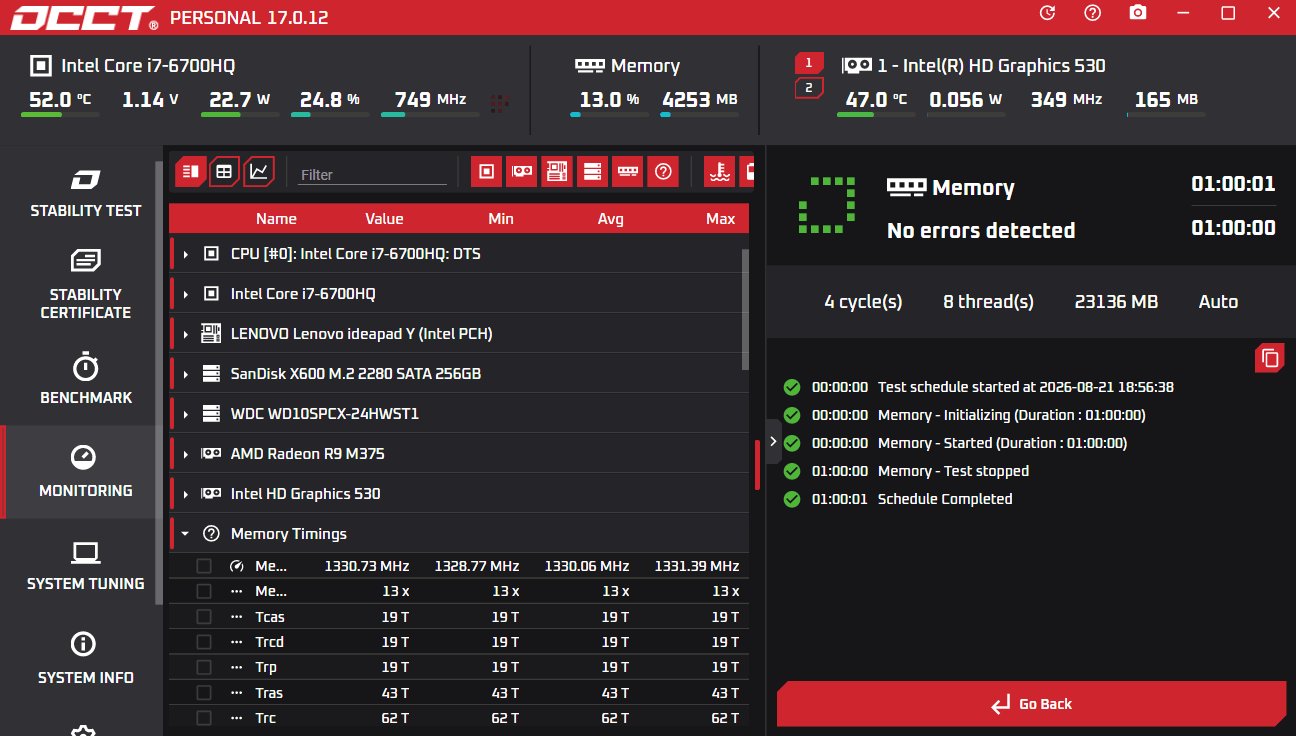Image resolution: width=1296 pixels, height=736 pixels.
Task: Click the refresh clock icon in title bar
Action: coord(1047,13)
